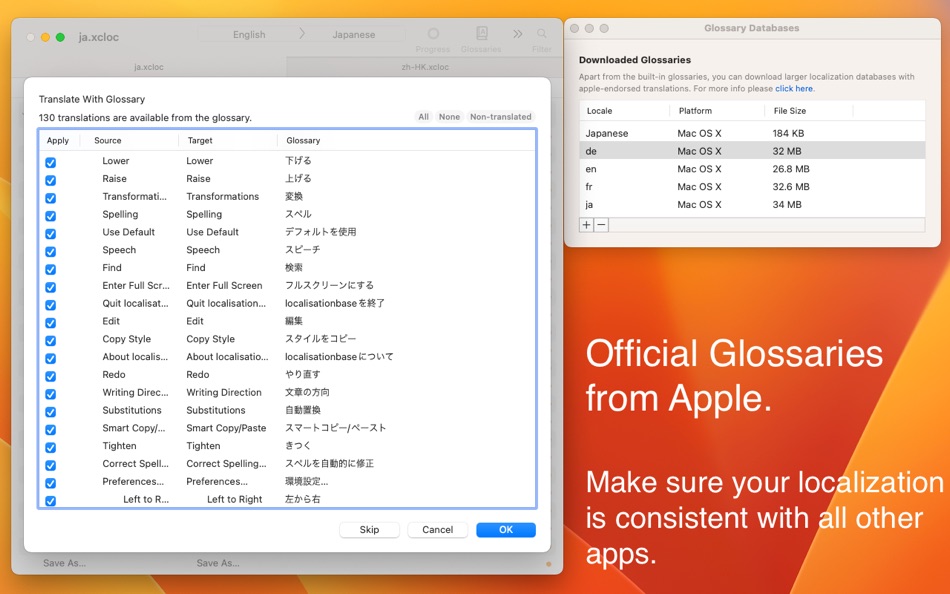The image size is (950, 594).
Task: Click the toolbar overflow chevrons icon
Action: coord(517,34)
